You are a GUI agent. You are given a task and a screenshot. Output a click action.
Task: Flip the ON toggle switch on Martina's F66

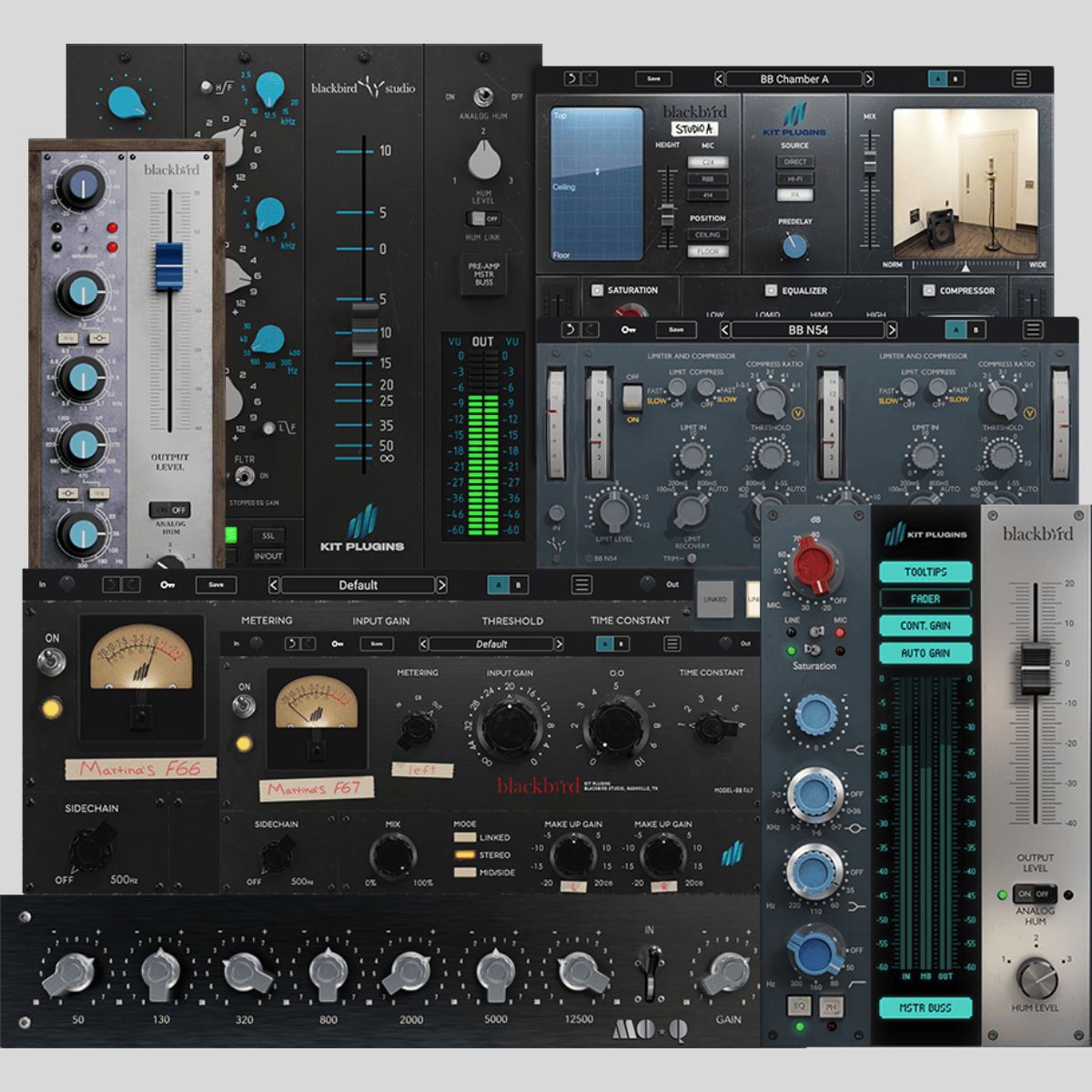click(x=52, y=660)
